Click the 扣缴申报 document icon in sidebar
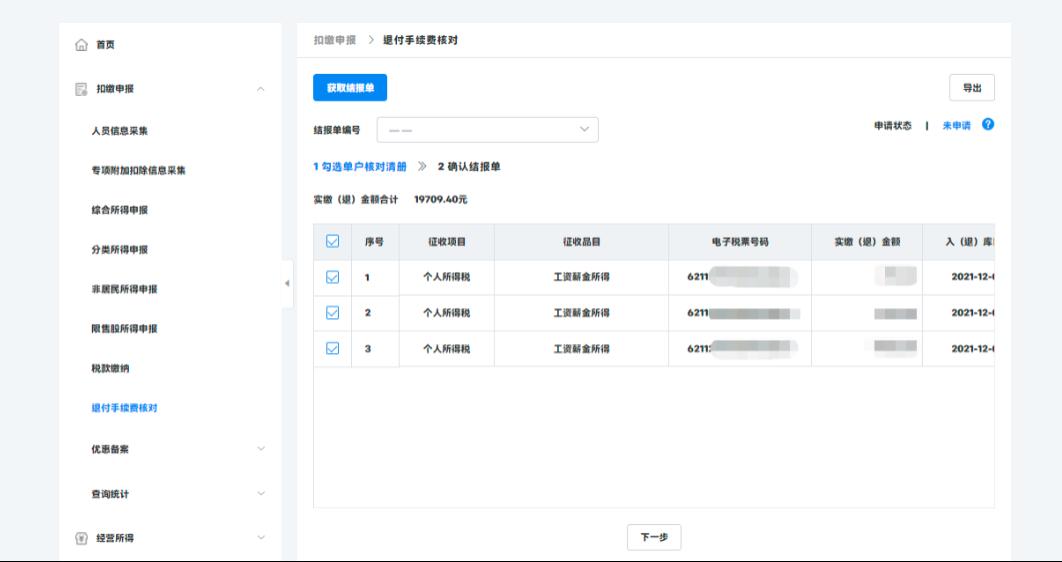This screenshot has height=562, width=1062. [x=82, y=89]
